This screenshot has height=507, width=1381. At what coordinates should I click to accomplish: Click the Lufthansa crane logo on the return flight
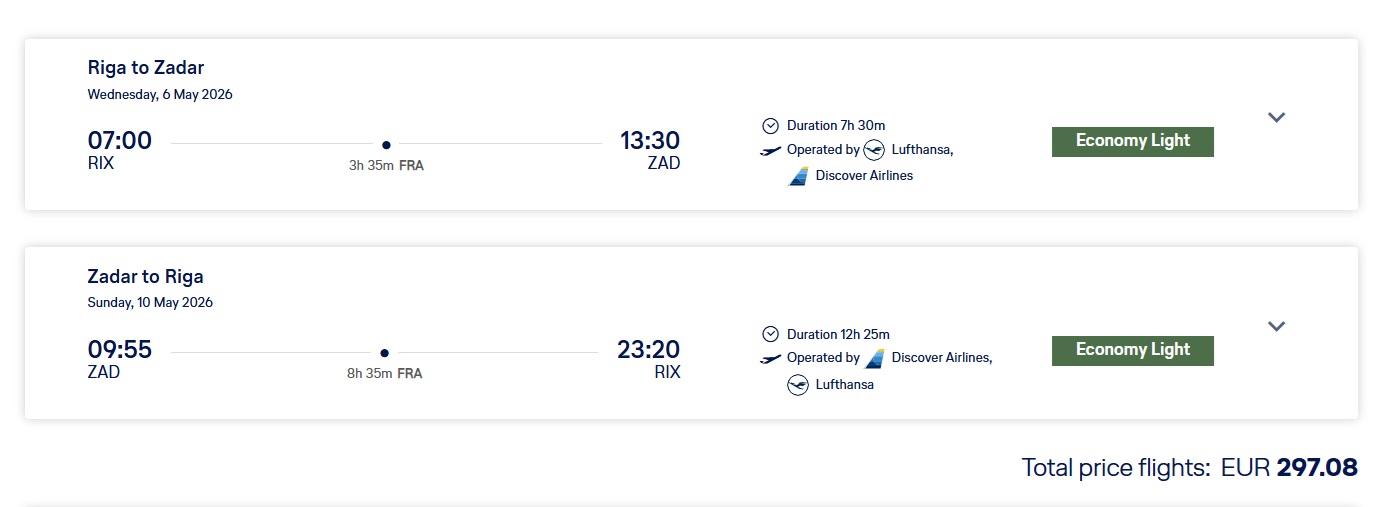coord(798,385)
